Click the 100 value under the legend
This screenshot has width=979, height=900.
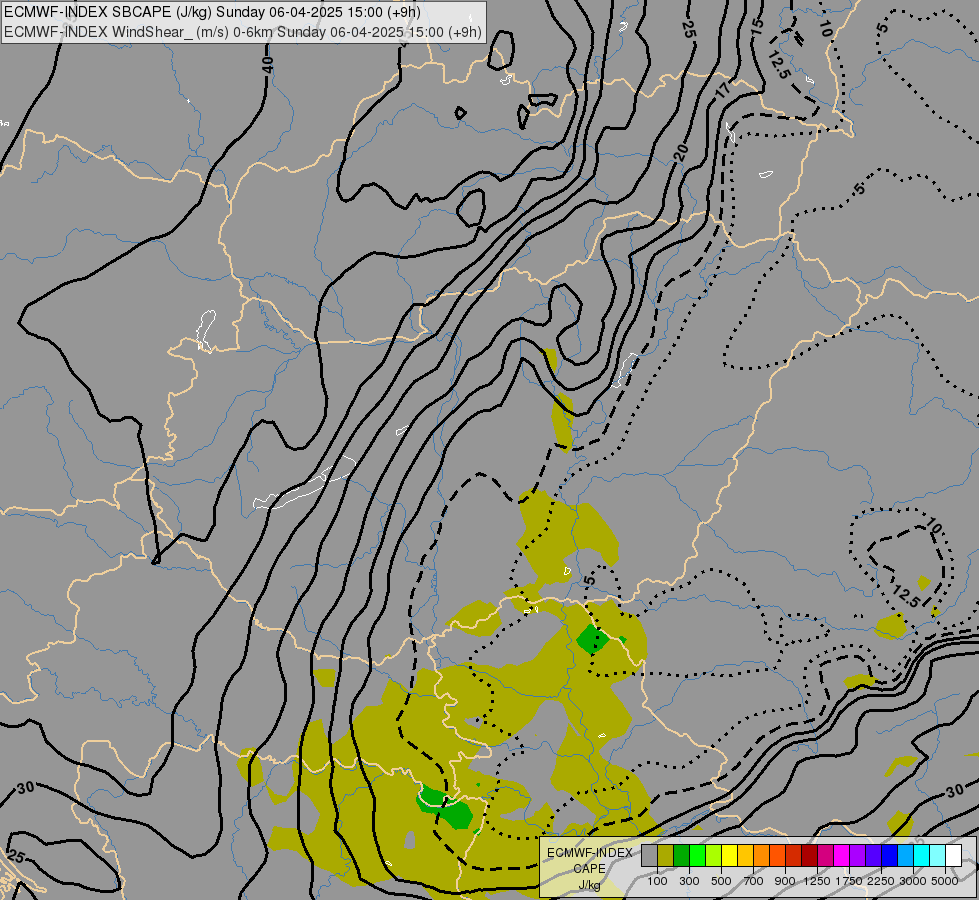coord(657,881)
